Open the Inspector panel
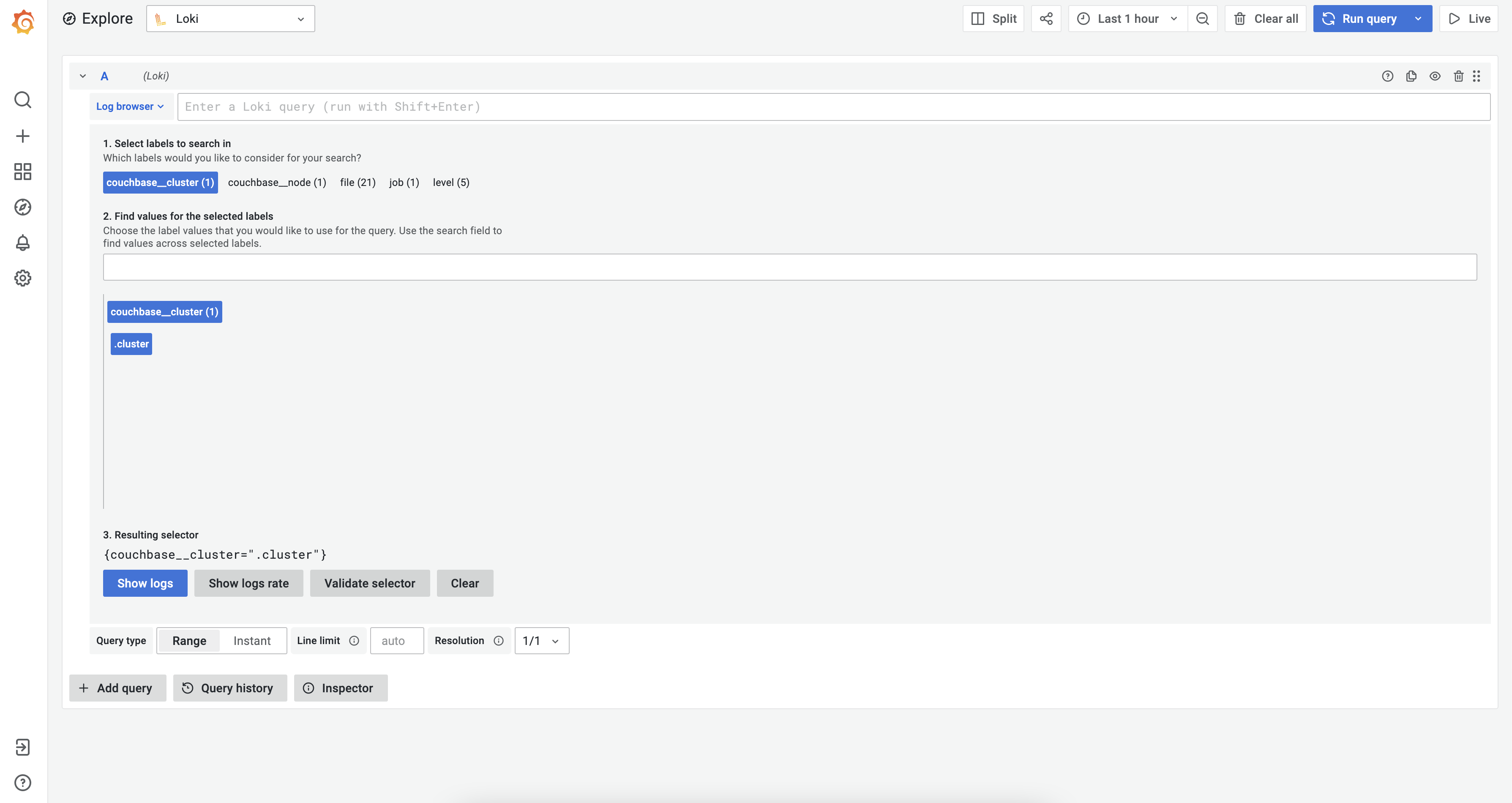 point(341,688)
